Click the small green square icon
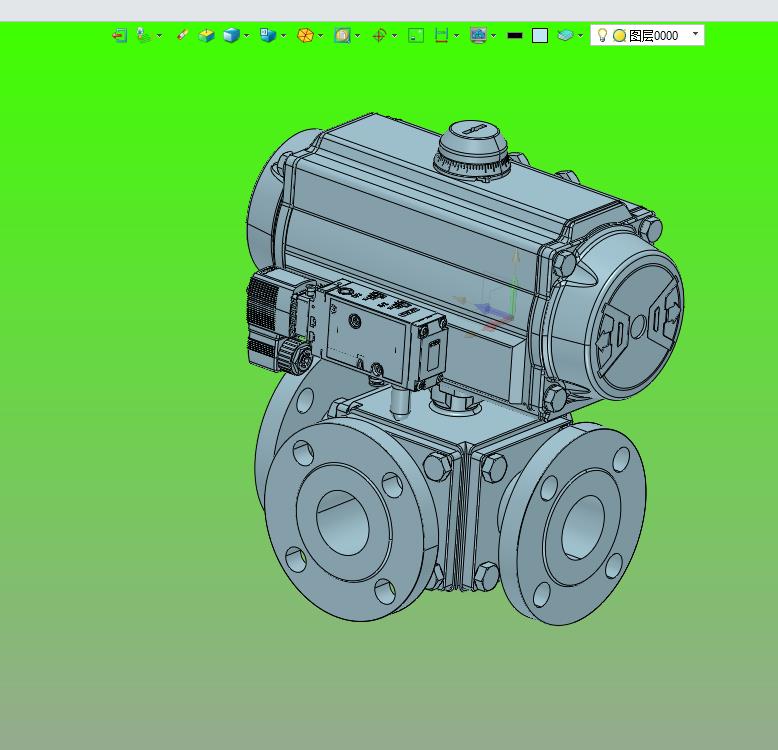This screenshot has height=750, width=778. point(416,35)
